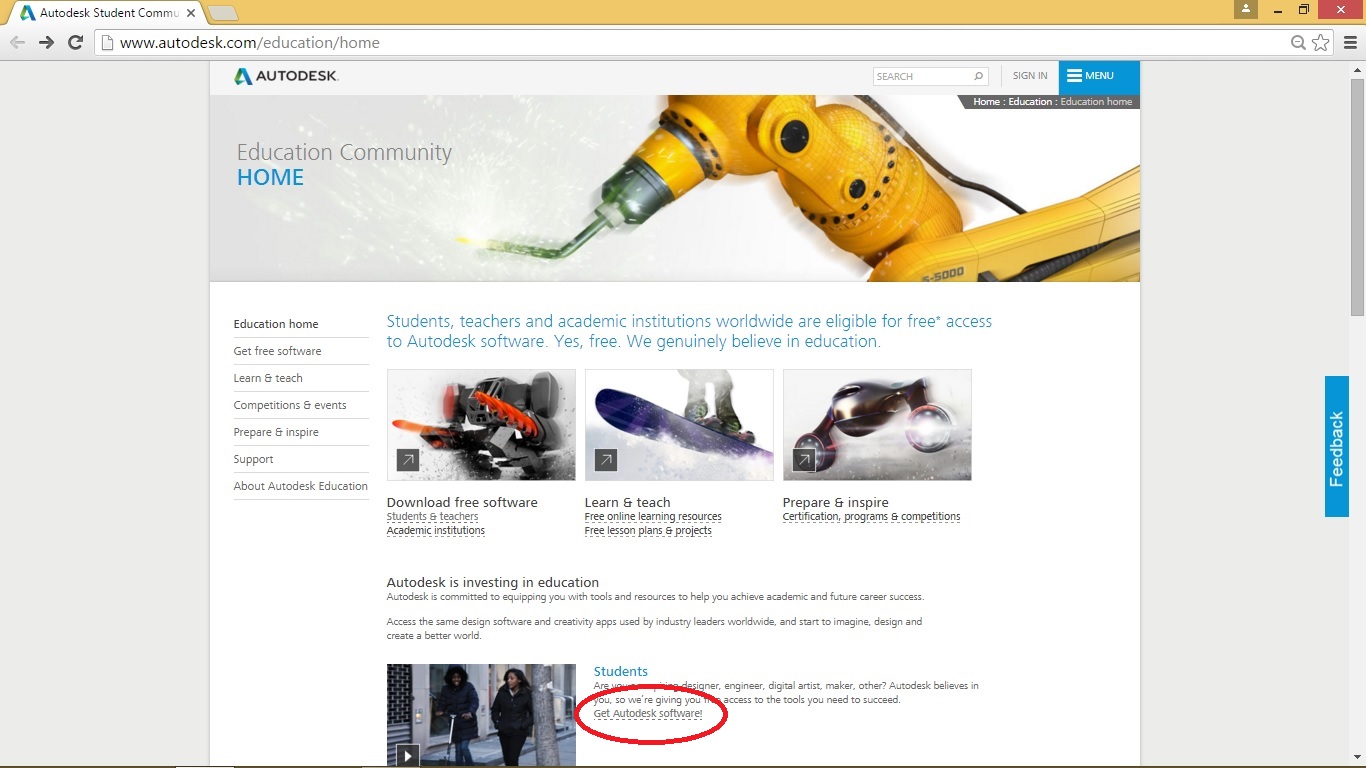This screenshot has height=768, width=1366.
Task: Click the browser back arrow
Action: click(17, 42)
